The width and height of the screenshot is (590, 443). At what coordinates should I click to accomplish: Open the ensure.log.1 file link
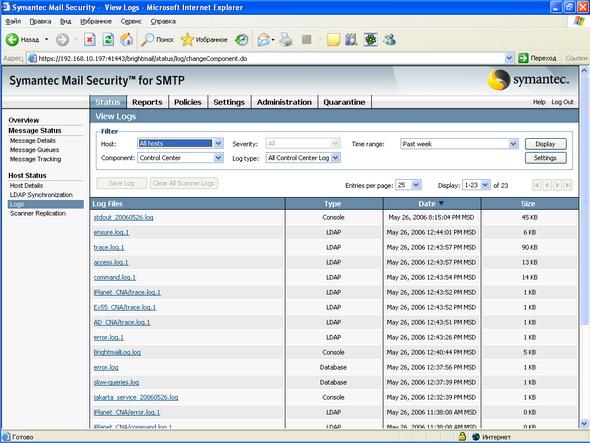coord(111,233)
